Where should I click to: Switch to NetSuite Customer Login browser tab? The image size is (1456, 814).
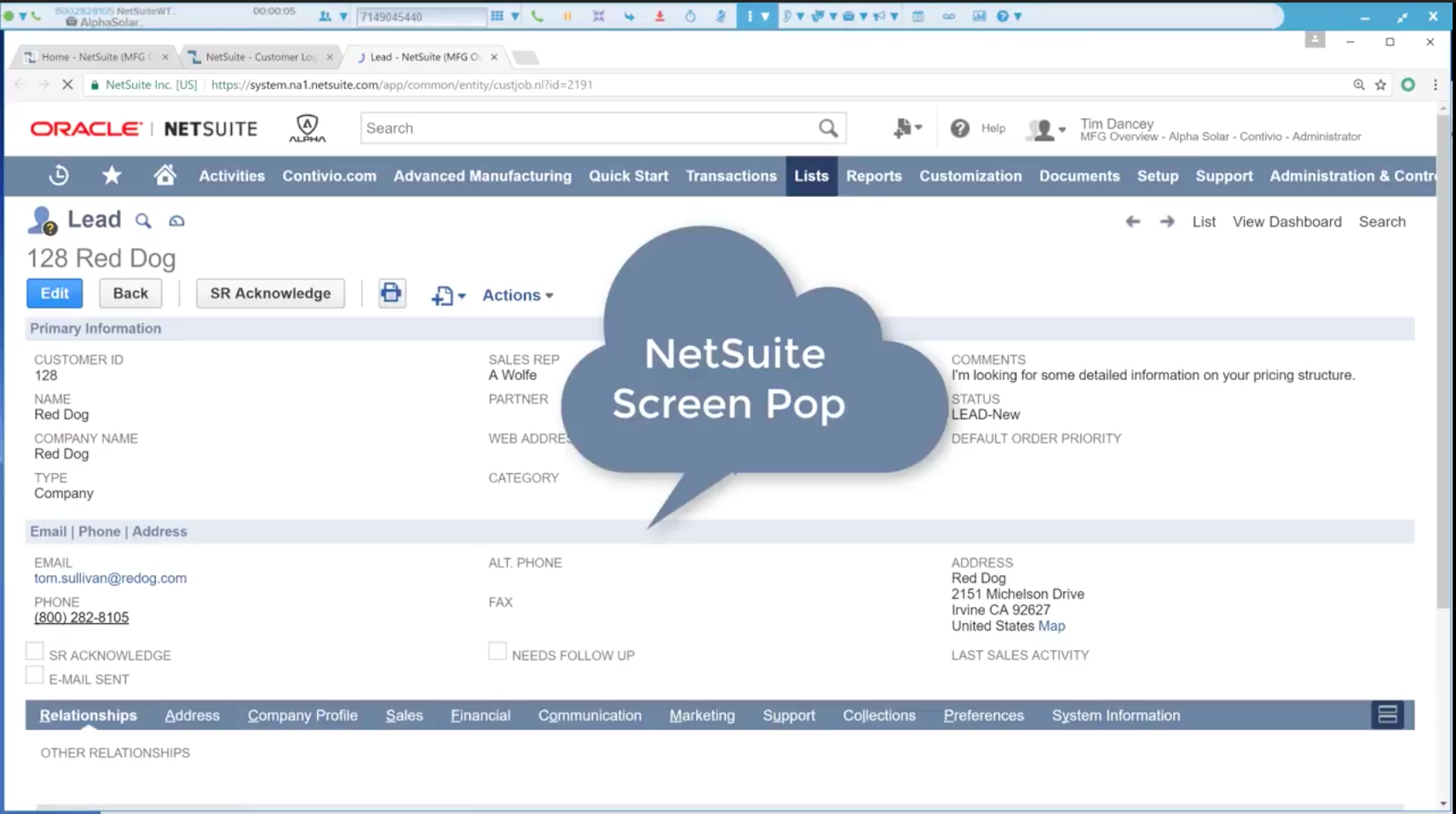tap(260, 57)
